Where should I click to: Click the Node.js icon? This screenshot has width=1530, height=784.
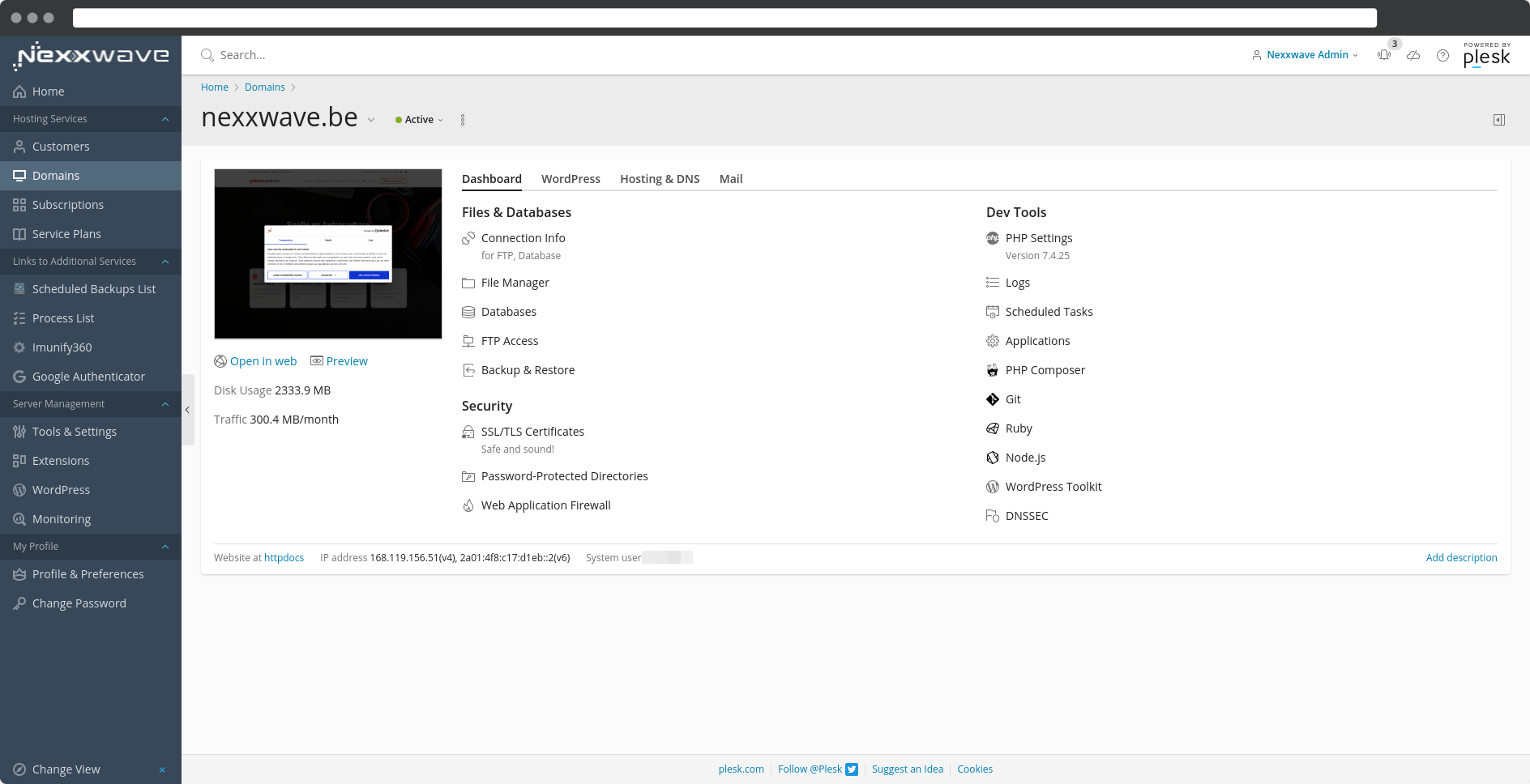click(x=993, y=458)
